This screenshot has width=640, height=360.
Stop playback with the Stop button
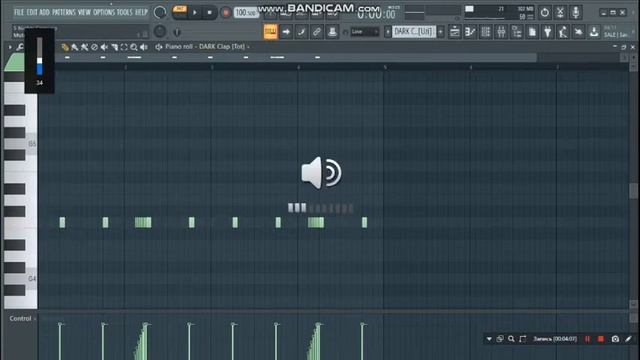[x=209, y=13]
